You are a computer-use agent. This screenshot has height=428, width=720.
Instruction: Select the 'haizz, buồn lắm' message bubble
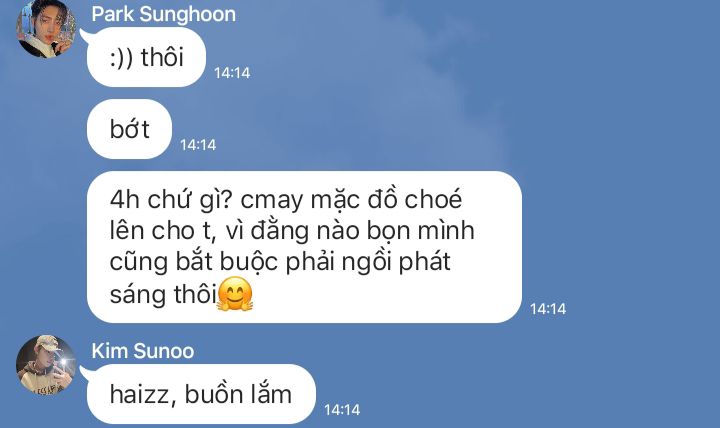(201, 394)
